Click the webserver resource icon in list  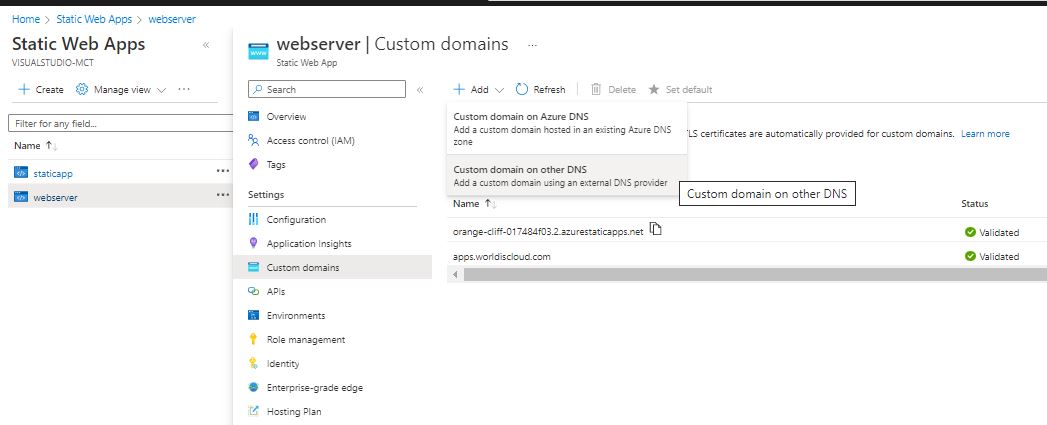coord(21,196)
